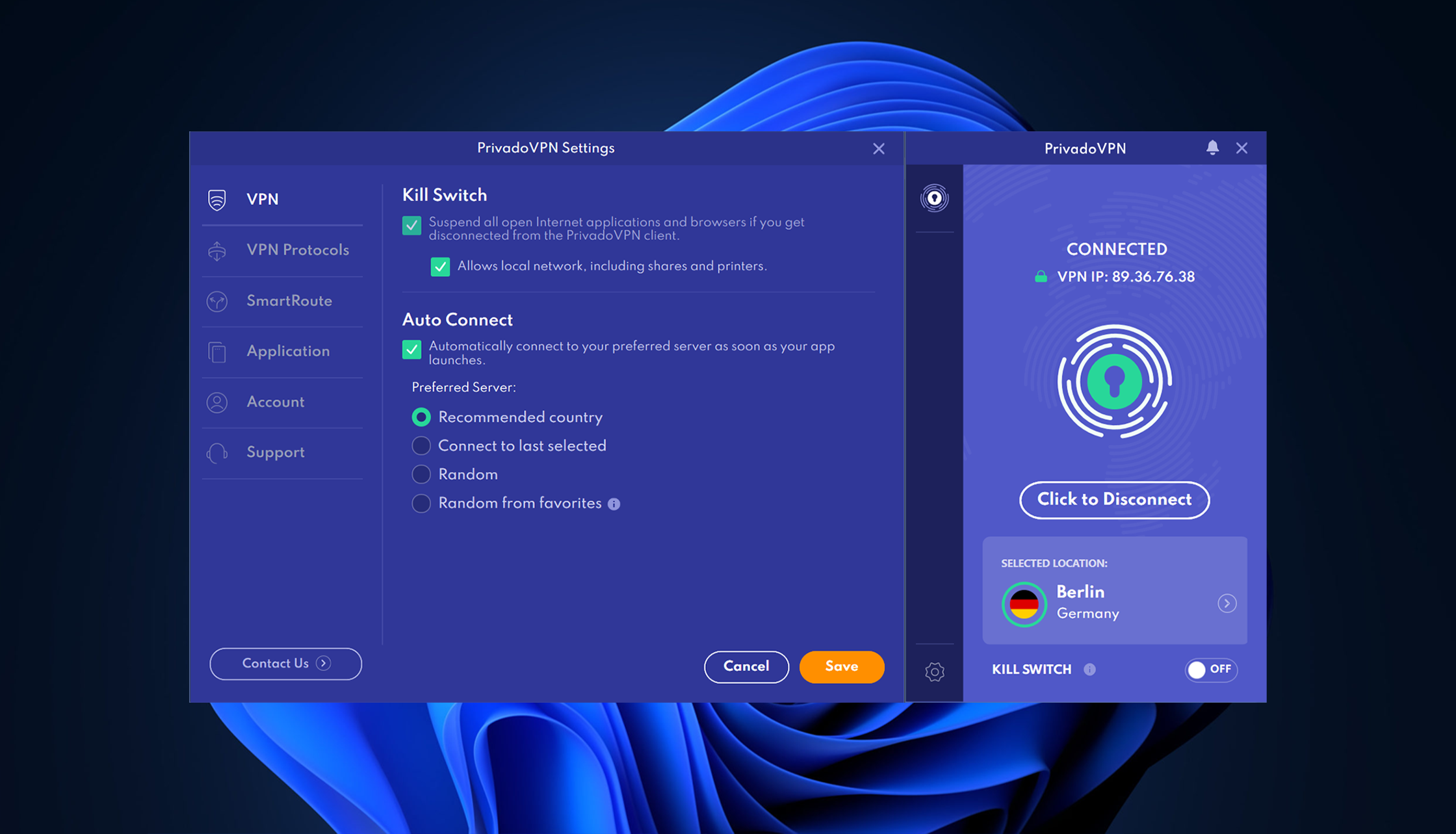Uncheck the Auto Connect checkbox
The width and height of the screenshot is (1456, 834).
(411, 350)
